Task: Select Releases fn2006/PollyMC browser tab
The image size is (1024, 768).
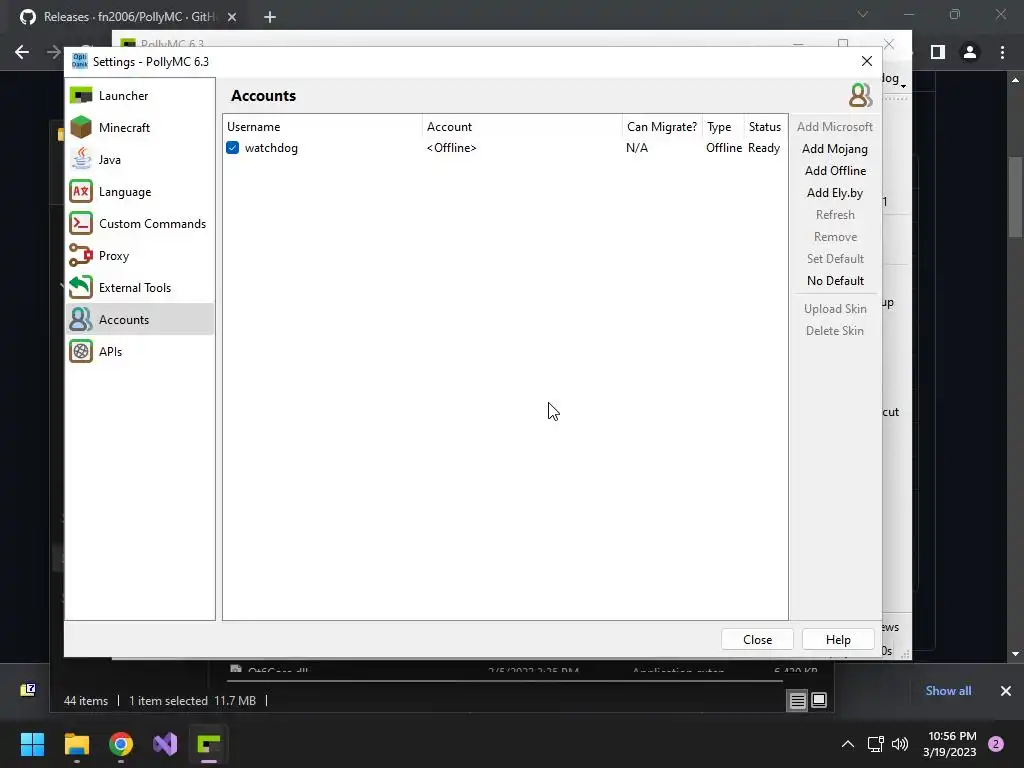Action: click(128, 17)
